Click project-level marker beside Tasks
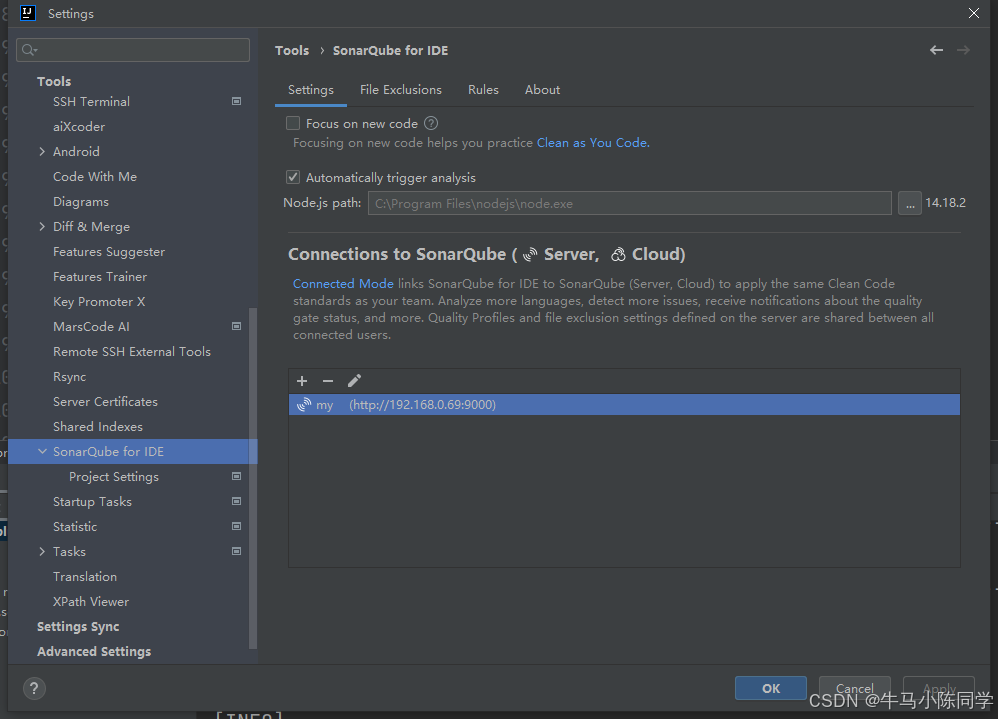The image size is (998, 719). (236, 551)
